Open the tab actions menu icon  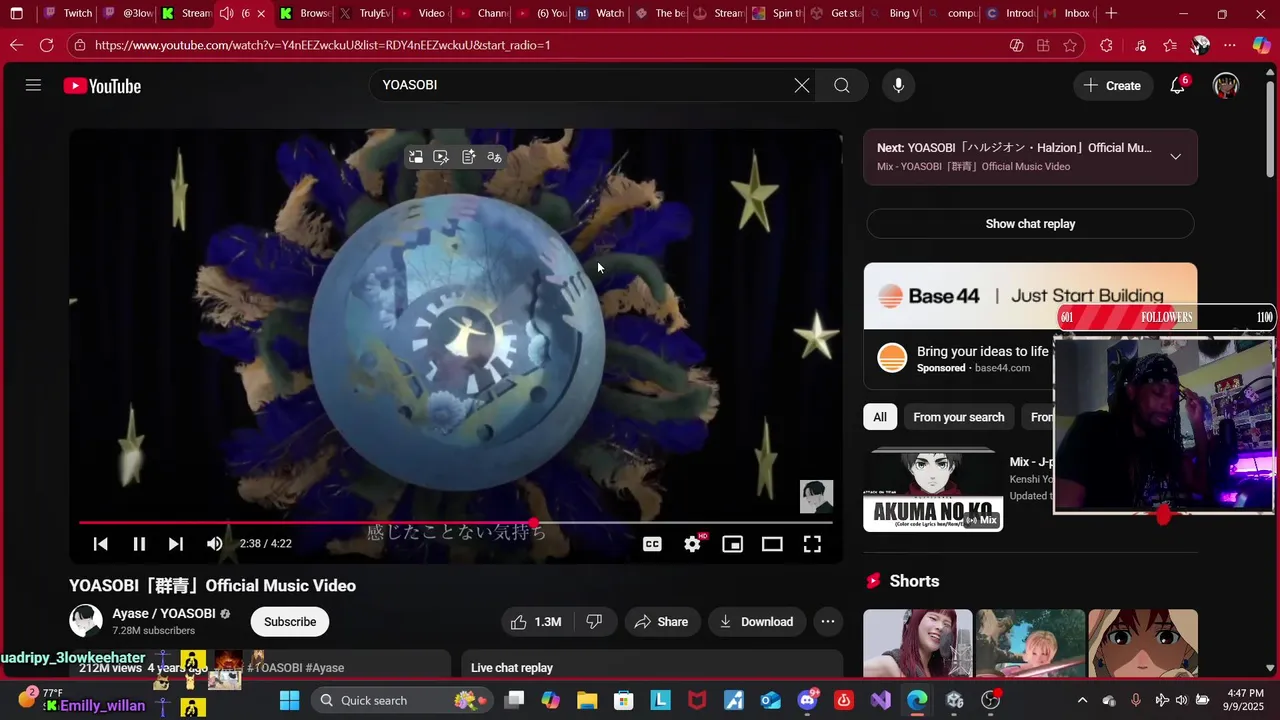coord(16,14)
